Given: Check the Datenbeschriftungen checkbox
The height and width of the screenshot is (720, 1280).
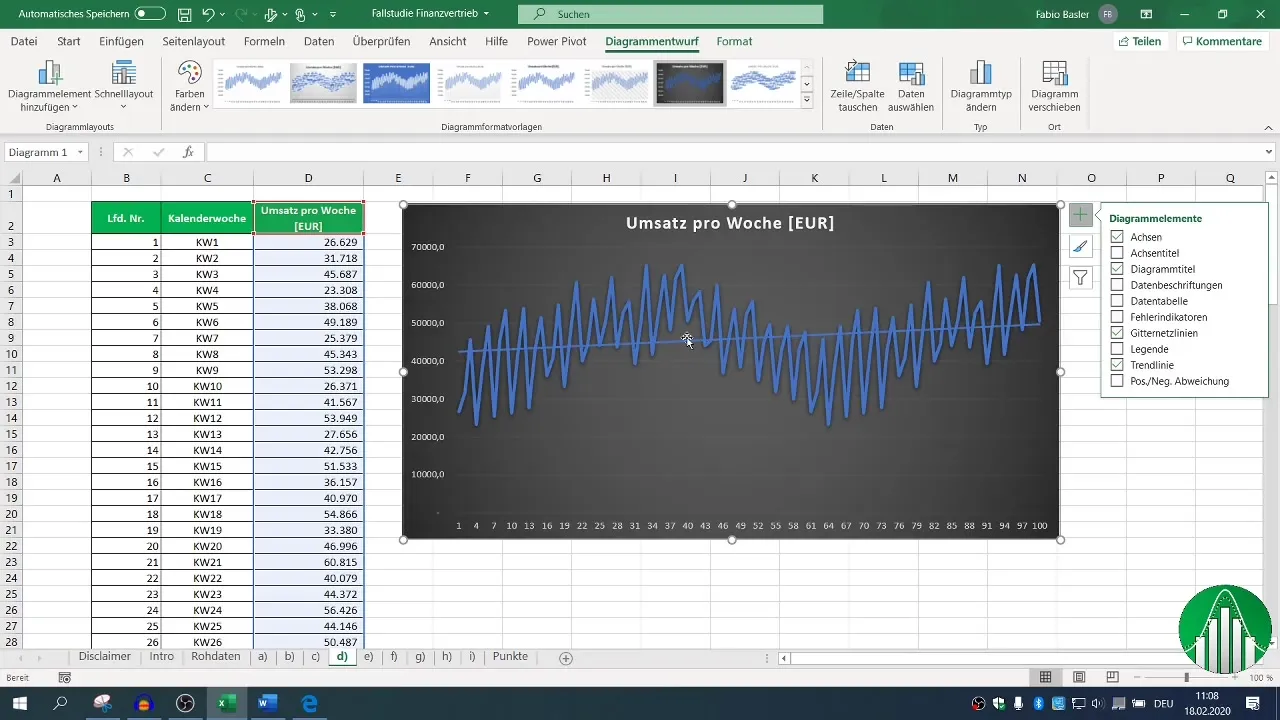Looking at the screenshot, I should tap(1117, 285).
